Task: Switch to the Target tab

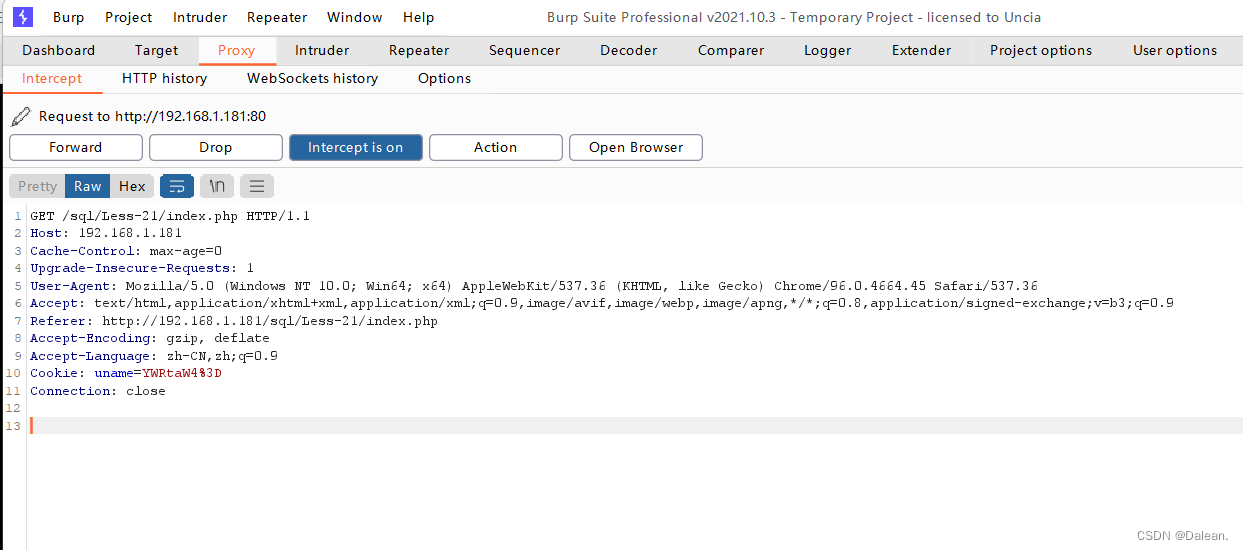Action: (157, 50)
